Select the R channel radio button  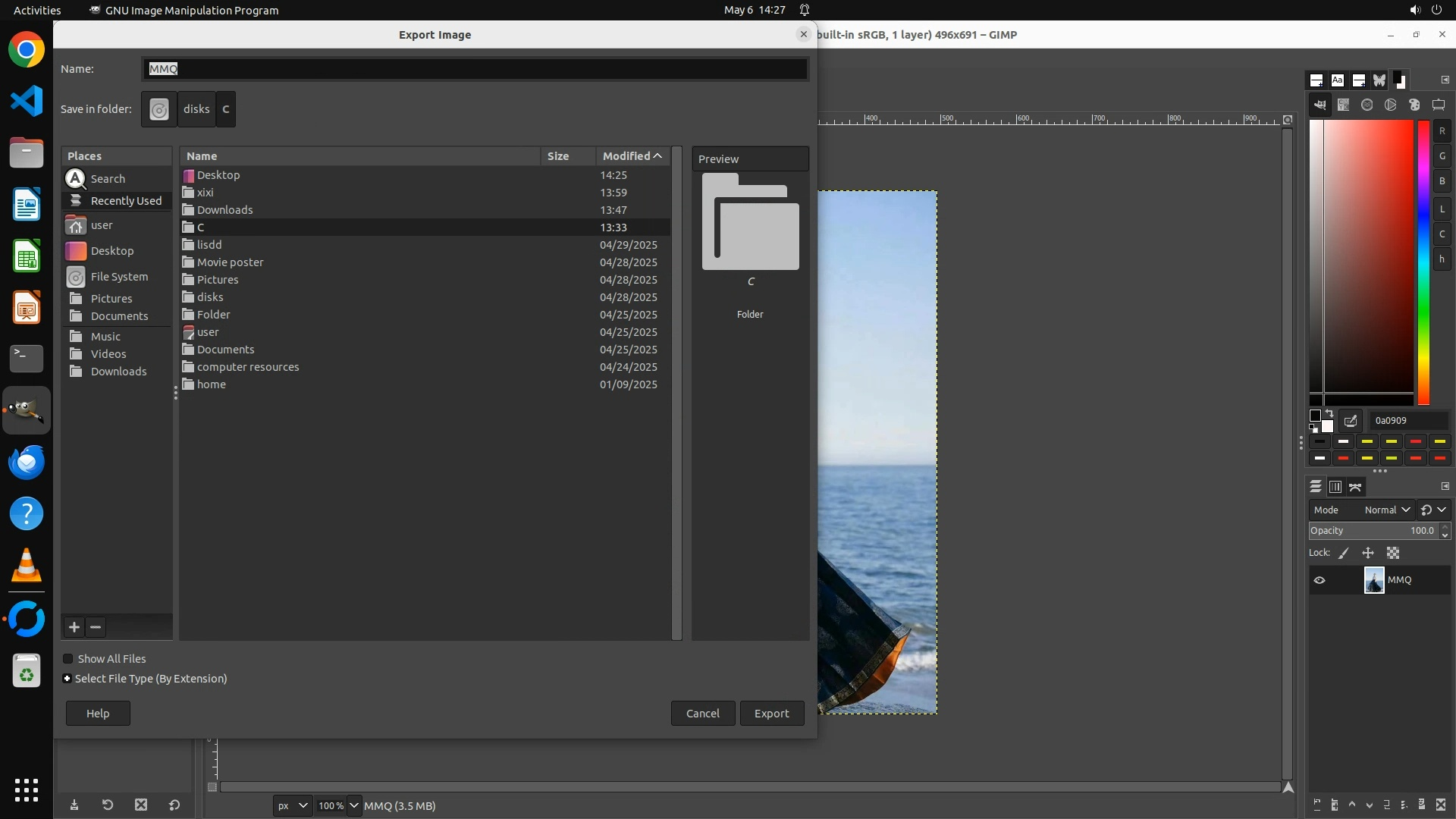coord(1442,131)
